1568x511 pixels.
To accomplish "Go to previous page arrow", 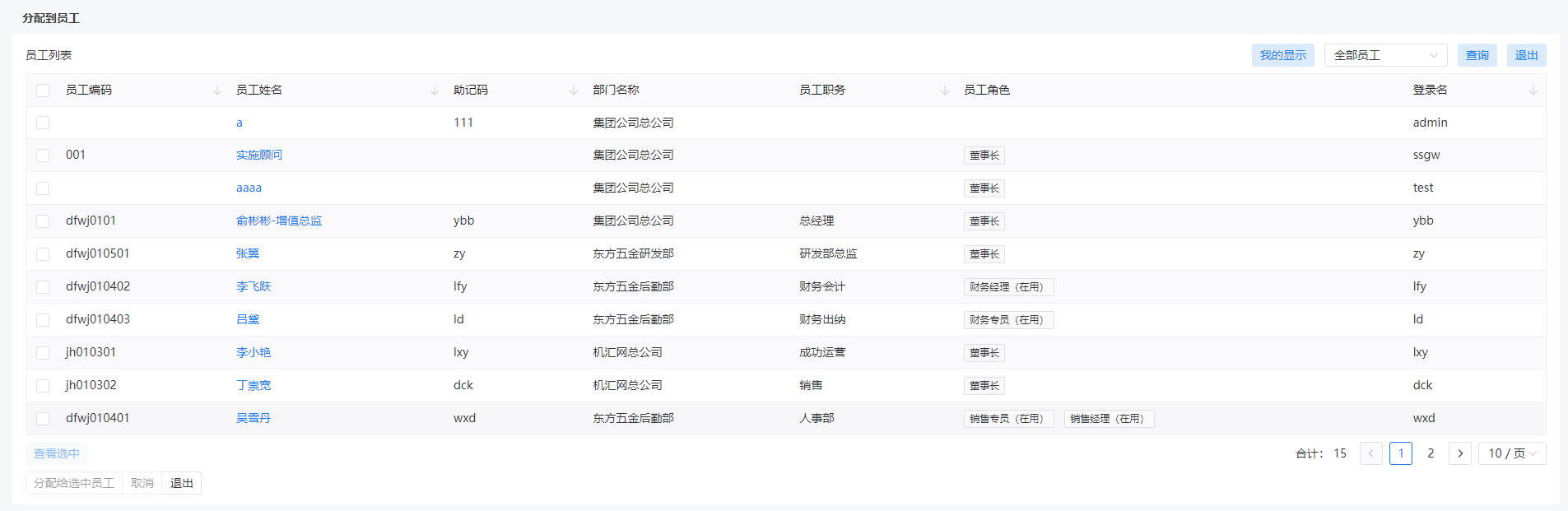I will click(x=1371, y=453).
